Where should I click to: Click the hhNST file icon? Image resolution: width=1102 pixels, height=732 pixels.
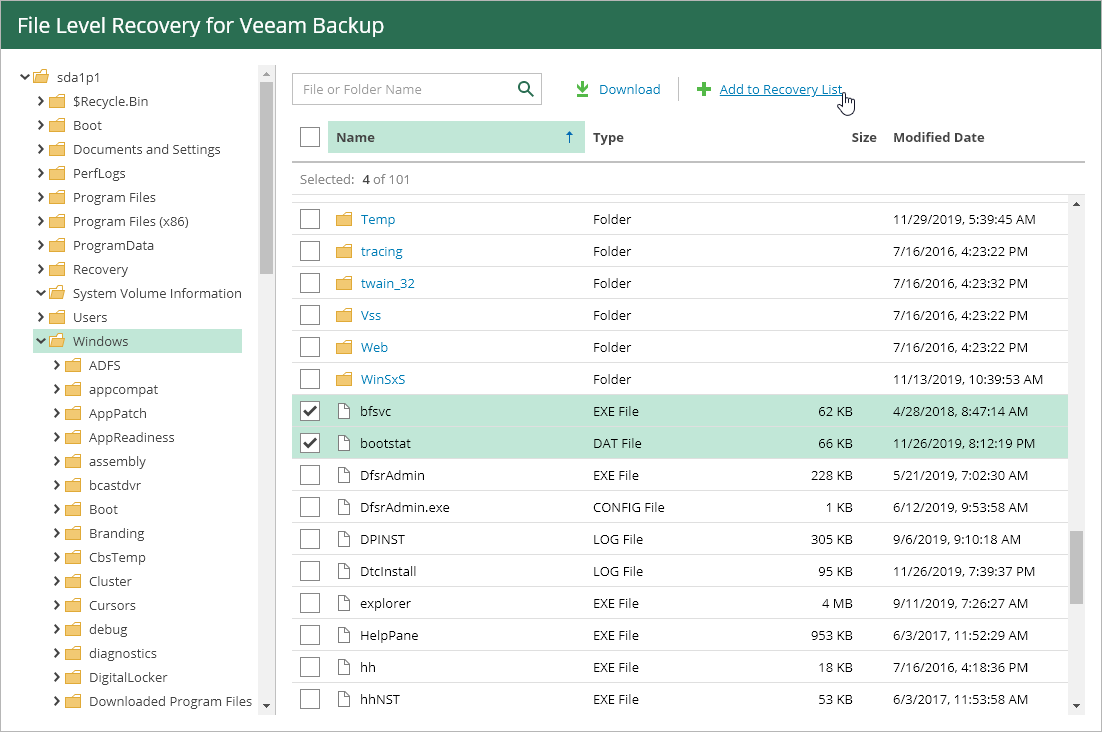point(344,699)
